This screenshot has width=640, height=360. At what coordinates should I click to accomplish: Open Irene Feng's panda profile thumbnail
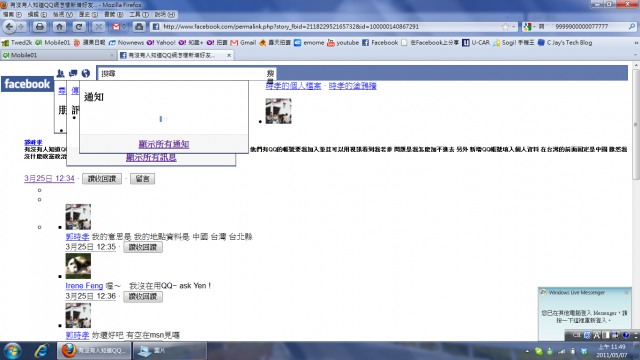click(x=78, y=266)
